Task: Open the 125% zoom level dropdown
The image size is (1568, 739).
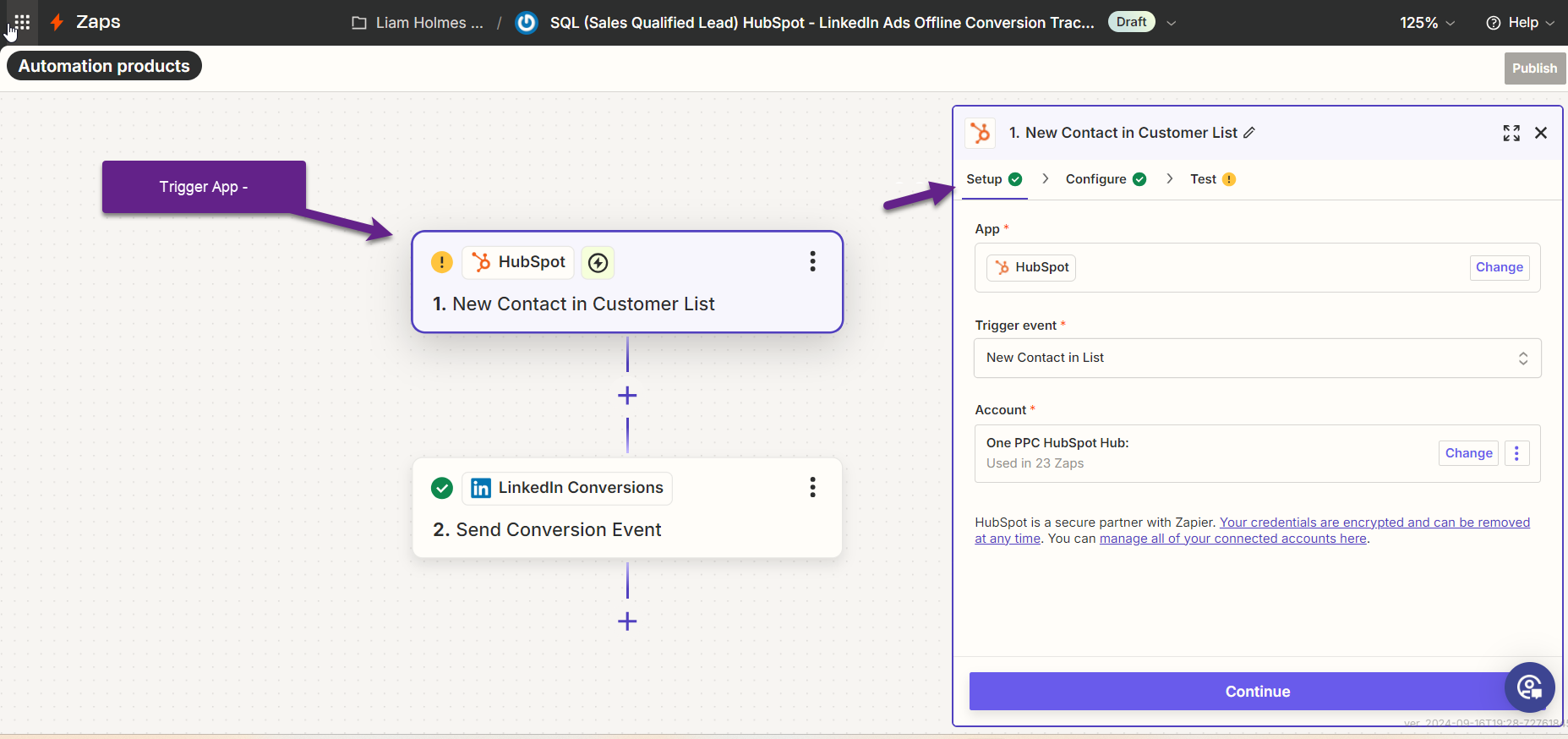Action: click(1427, 23)
